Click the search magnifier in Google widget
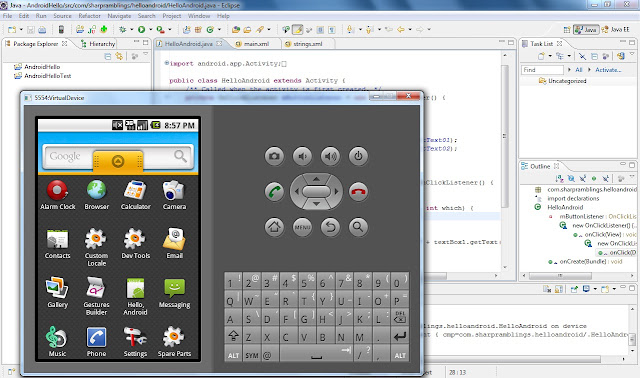Viewport: 640px width, 378px height. pyautogui.click(x=180, y=156)
